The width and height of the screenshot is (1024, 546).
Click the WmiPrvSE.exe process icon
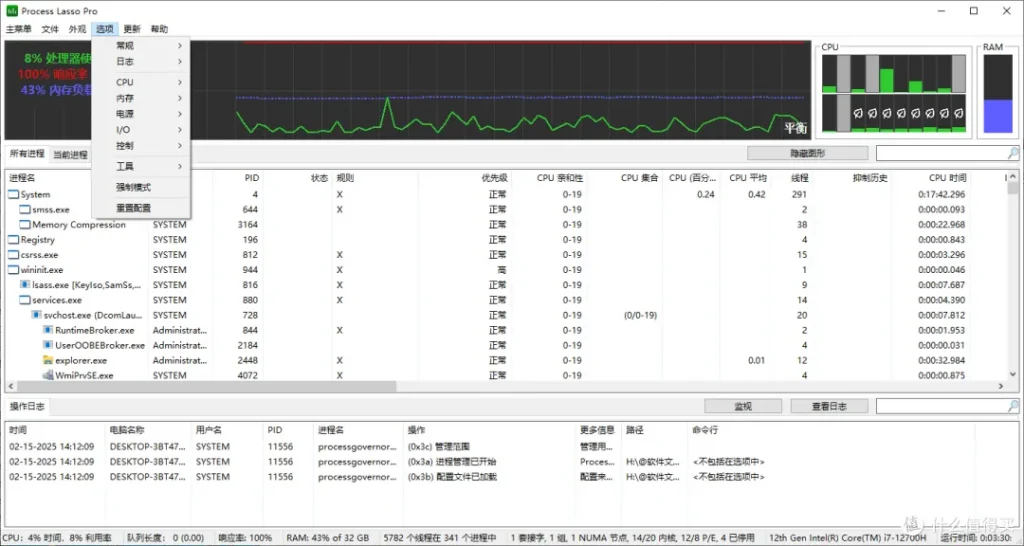point(48,375)
